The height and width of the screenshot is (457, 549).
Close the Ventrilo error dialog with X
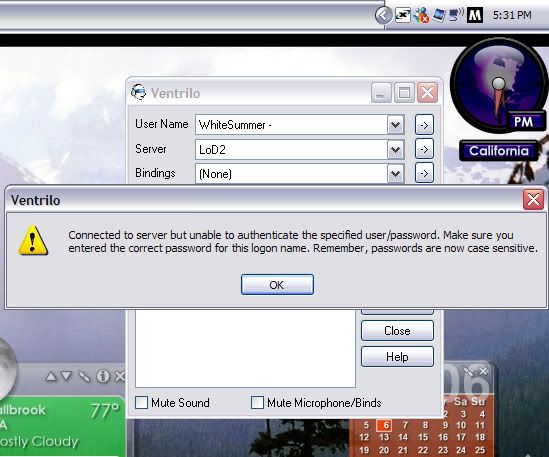pyautogui.click(x=533, y=200)
